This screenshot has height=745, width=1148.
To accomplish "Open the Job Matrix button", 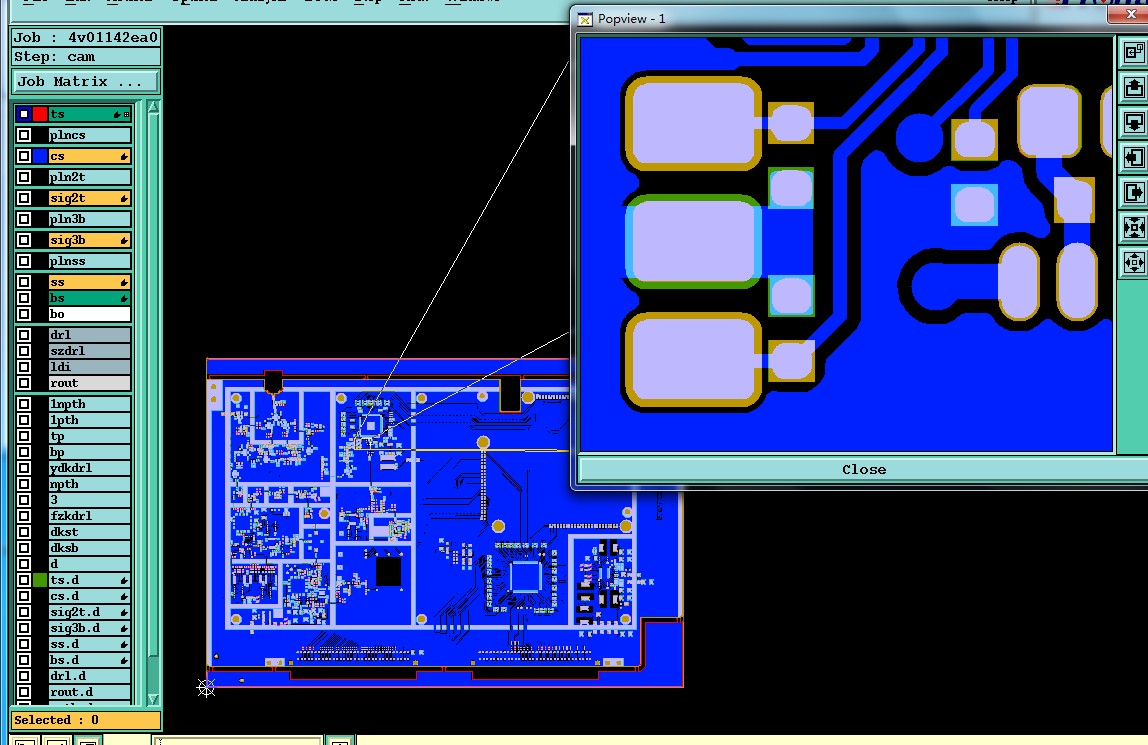I will 86,82.
